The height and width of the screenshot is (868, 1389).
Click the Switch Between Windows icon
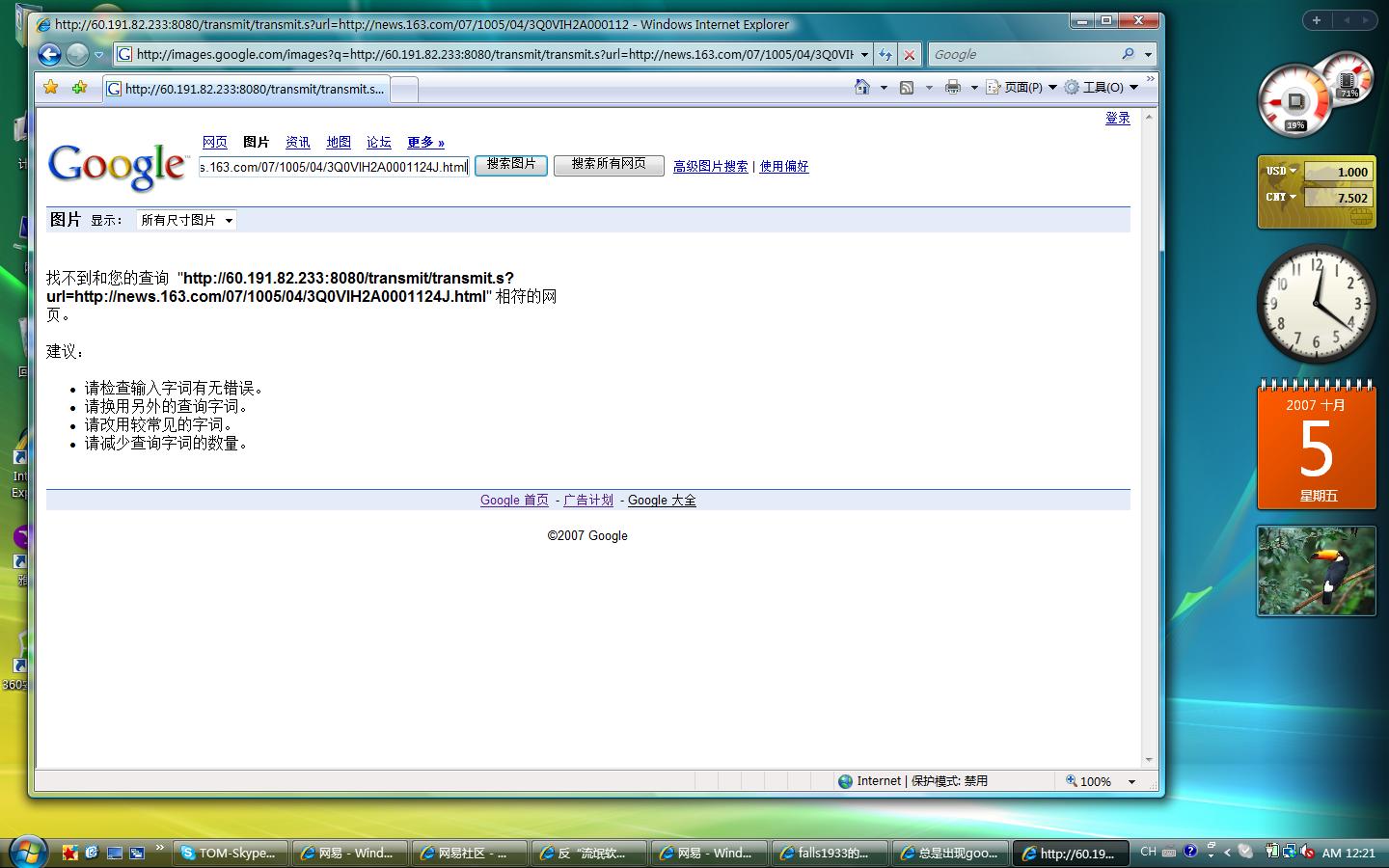(137, 853)
